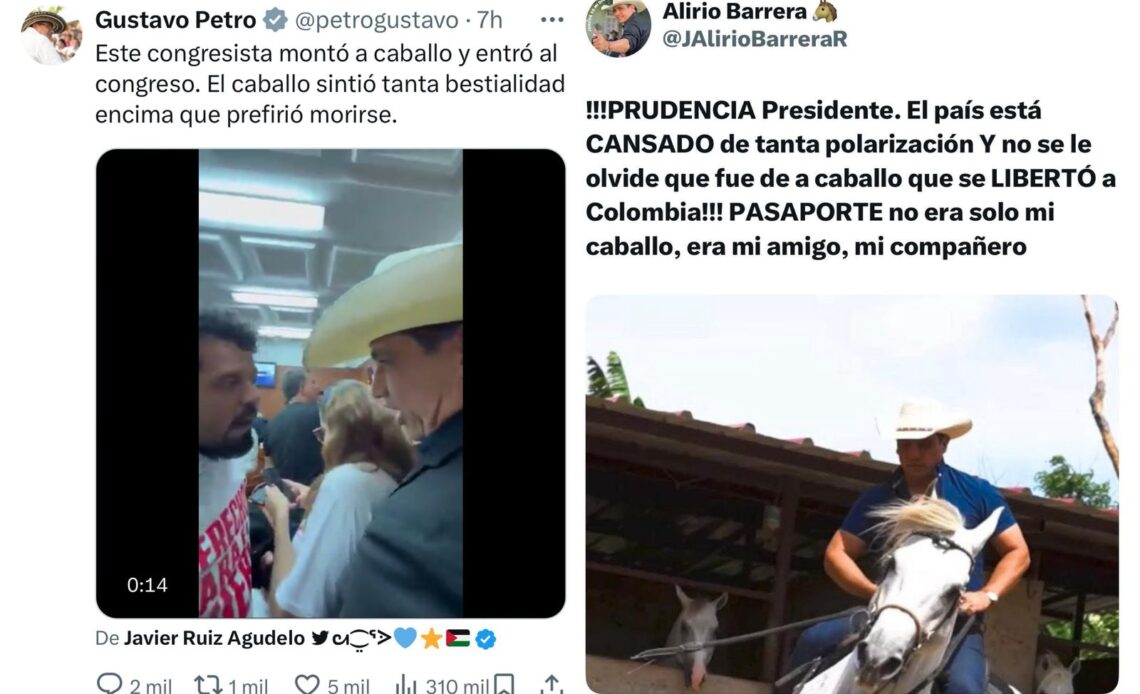The height and width of the screenshot is (694, 1140).
Task: Click the Alirio Barrera display name
Action: click(734, 11)
